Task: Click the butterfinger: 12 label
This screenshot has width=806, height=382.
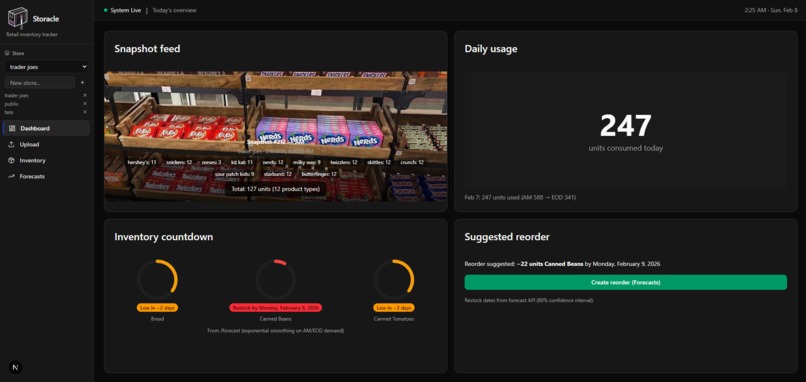Action: point(319,174)
